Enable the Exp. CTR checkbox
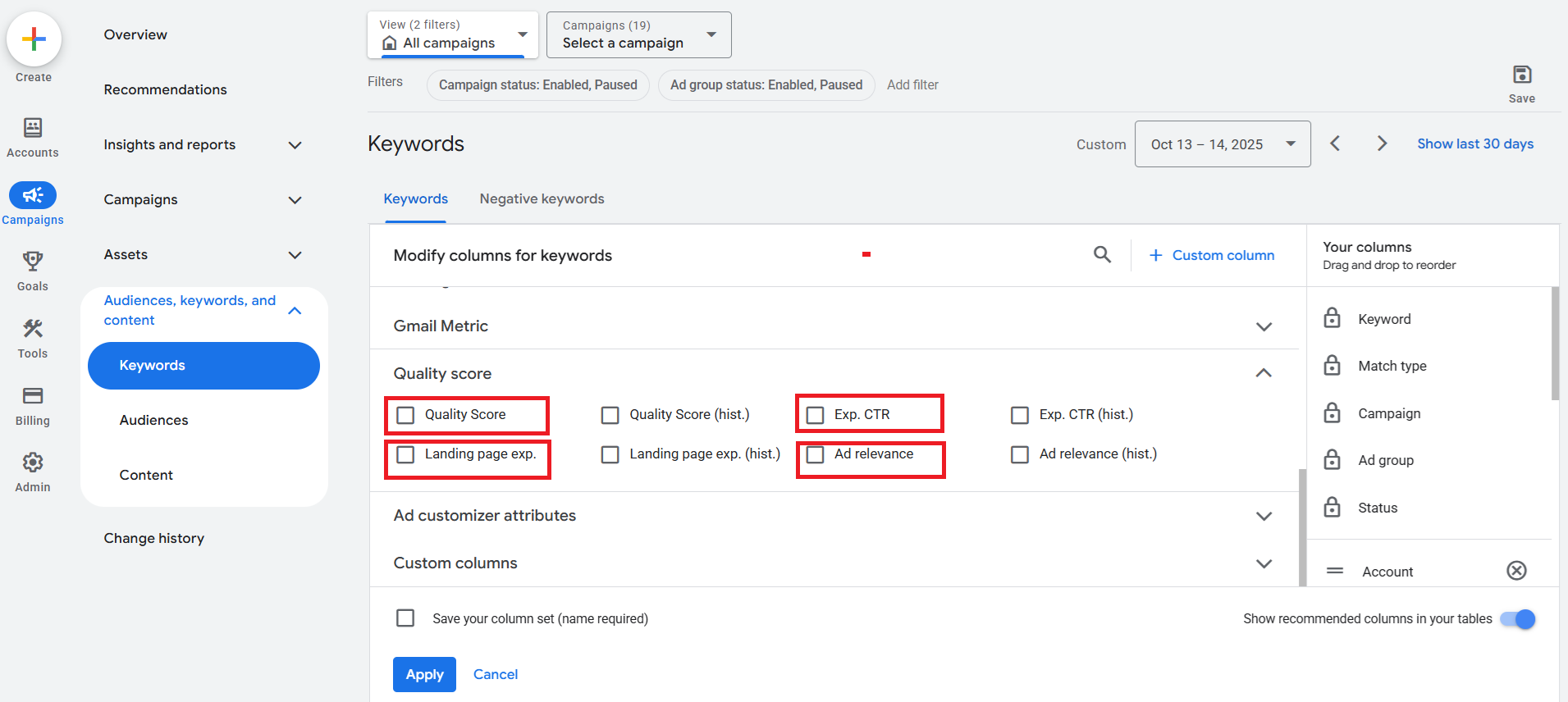Viewport: 1568px width, 702px height. tap(815, 415)
